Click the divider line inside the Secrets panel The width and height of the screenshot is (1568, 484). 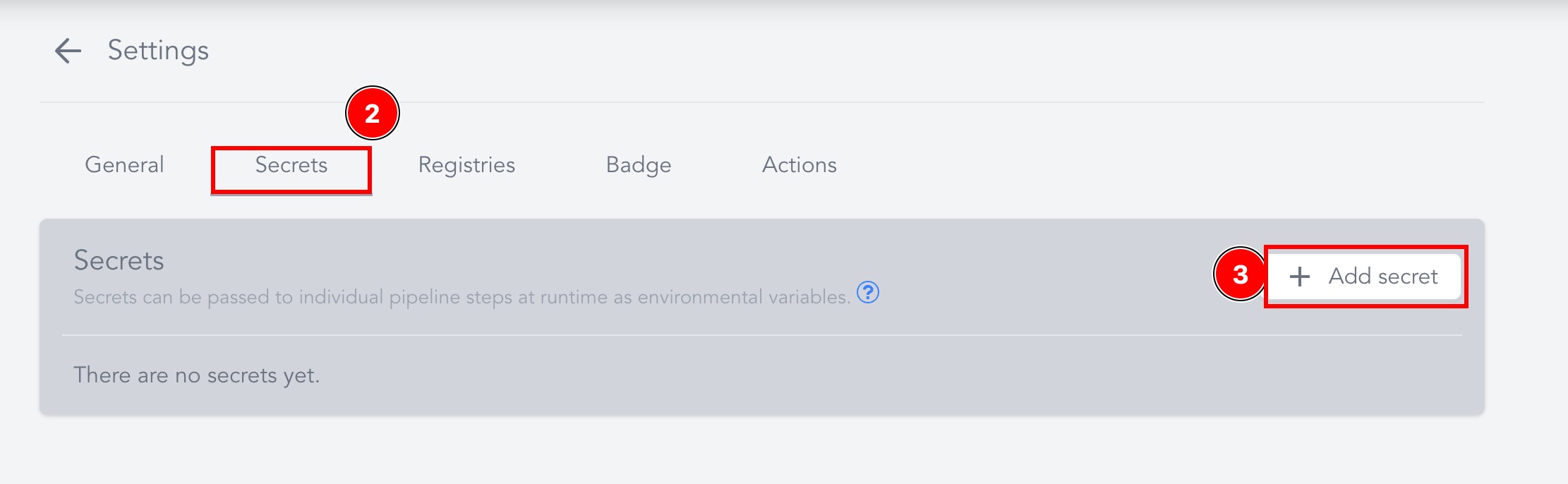(762, 335)
